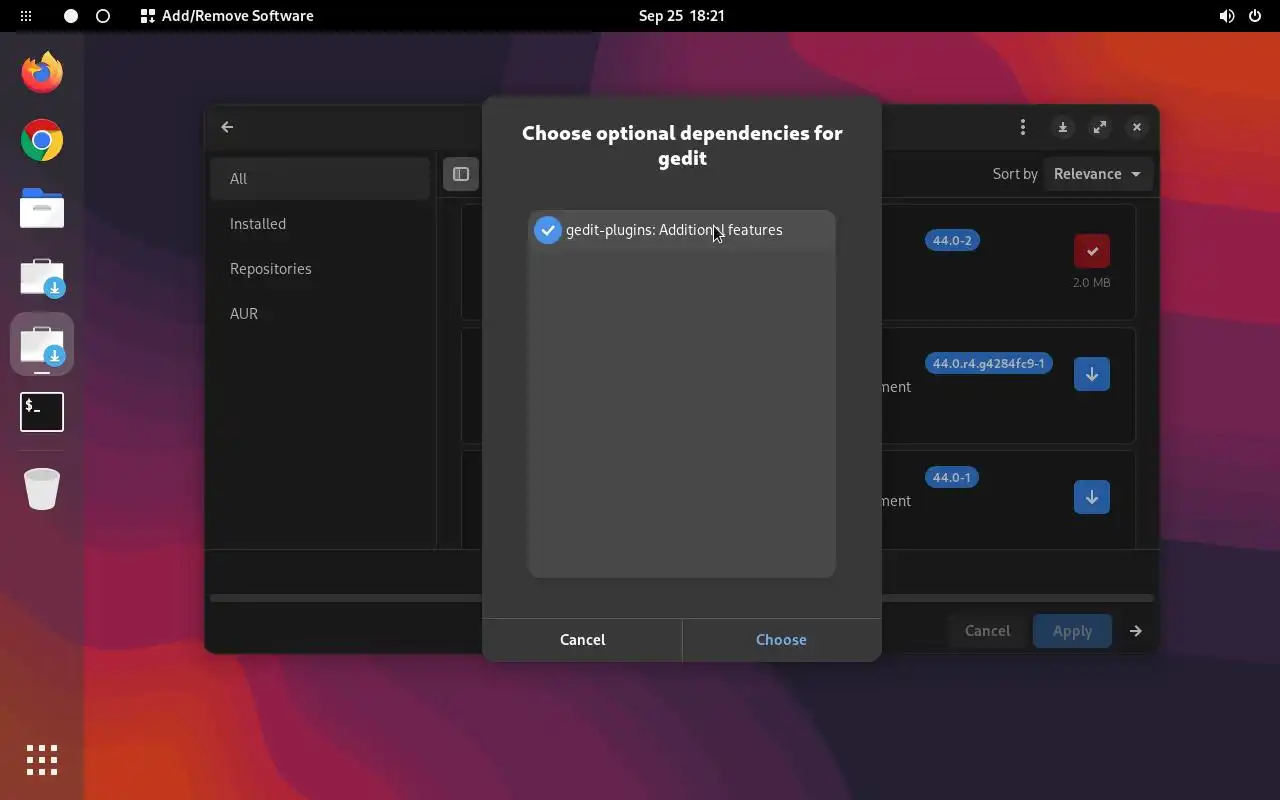Select the Repositories category

pos(320,269)
